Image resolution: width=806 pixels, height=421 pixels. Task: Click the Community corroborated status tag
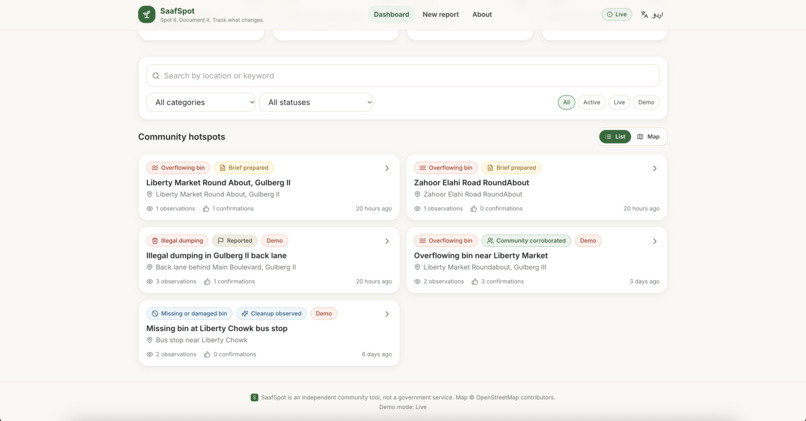click(526, 241)
